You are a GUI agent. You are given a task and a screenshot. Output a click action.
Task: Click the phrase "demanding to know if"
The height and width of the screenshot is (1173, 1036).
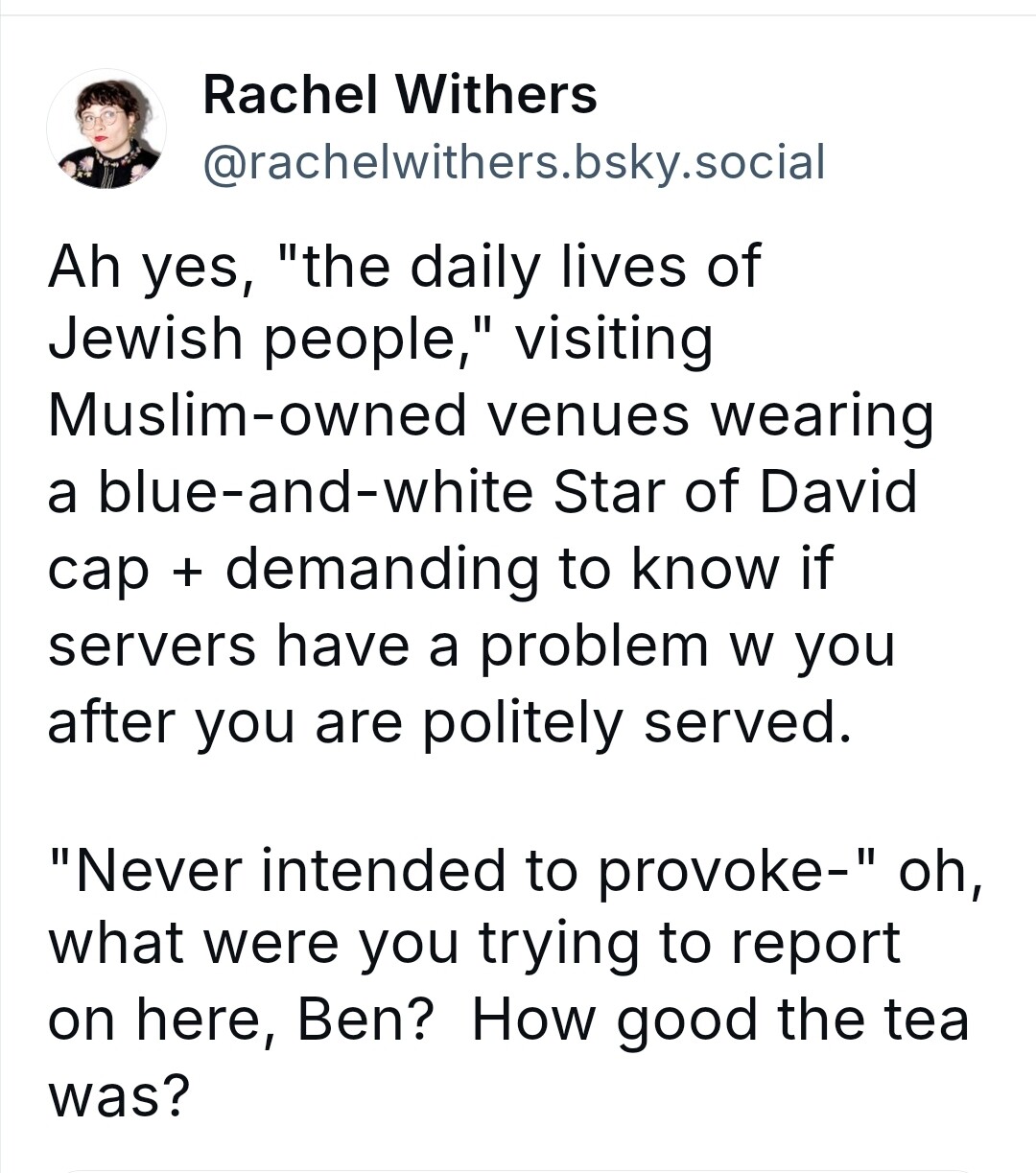[x=529, y=569]
